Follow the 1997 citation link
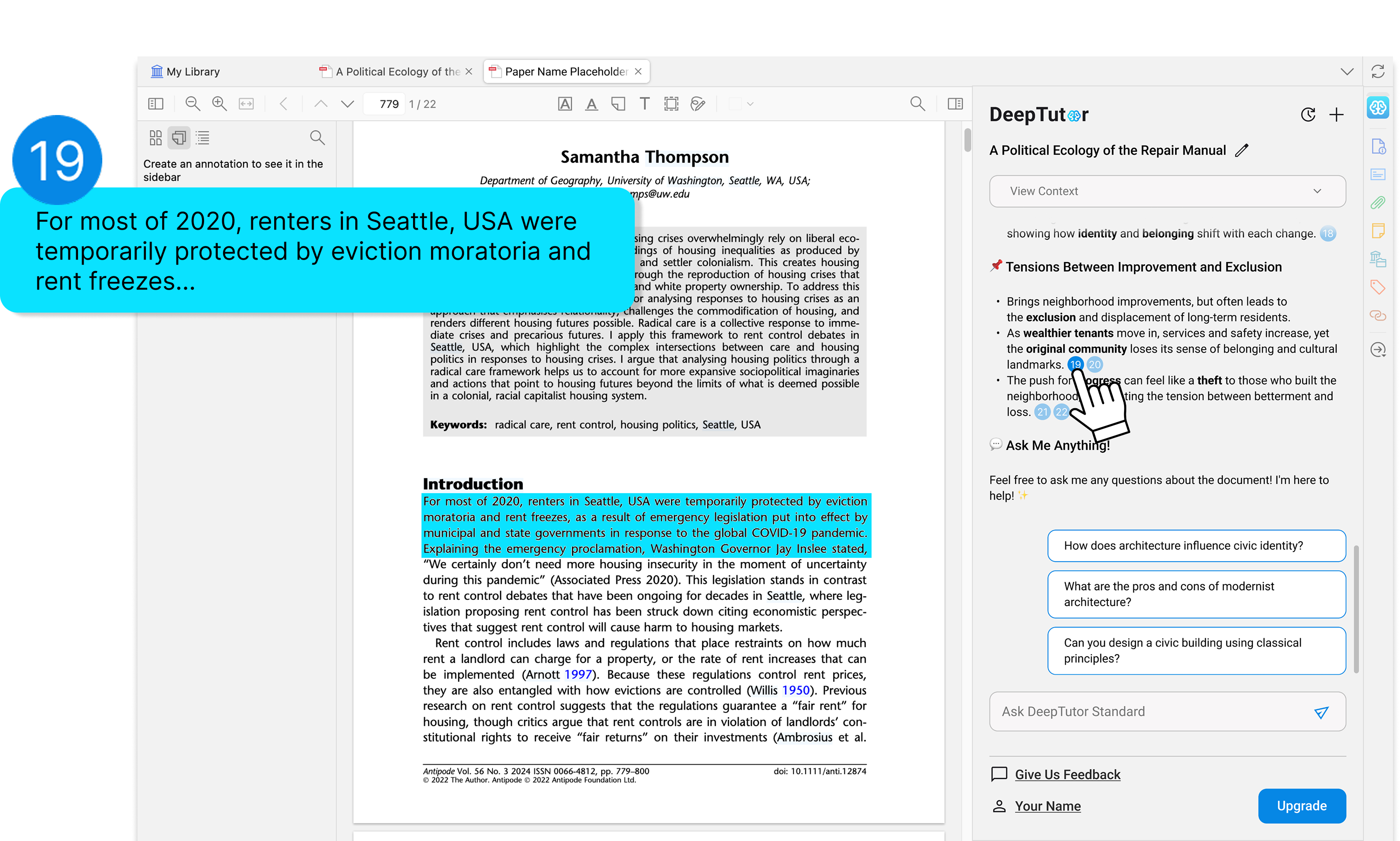Viewport: 1400px width, 841px height. point(578,674)
